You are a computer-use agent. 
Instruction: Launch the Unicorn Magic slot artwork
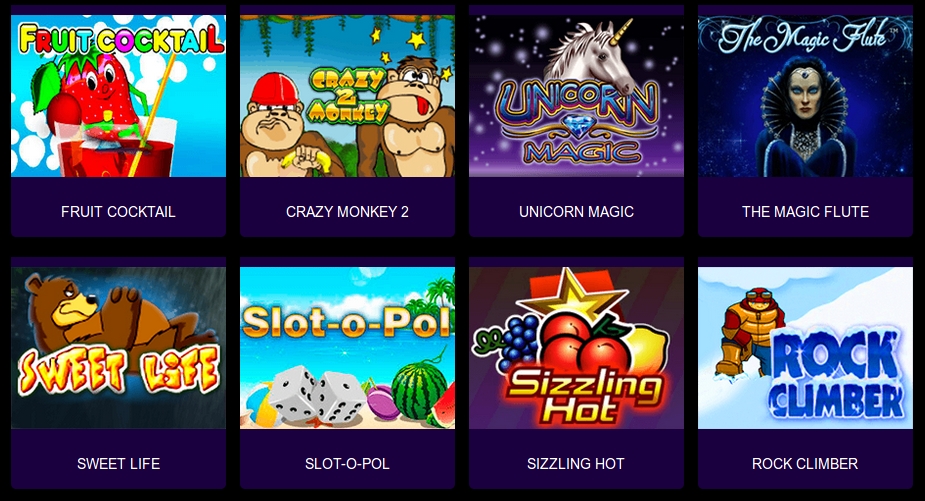576,96
